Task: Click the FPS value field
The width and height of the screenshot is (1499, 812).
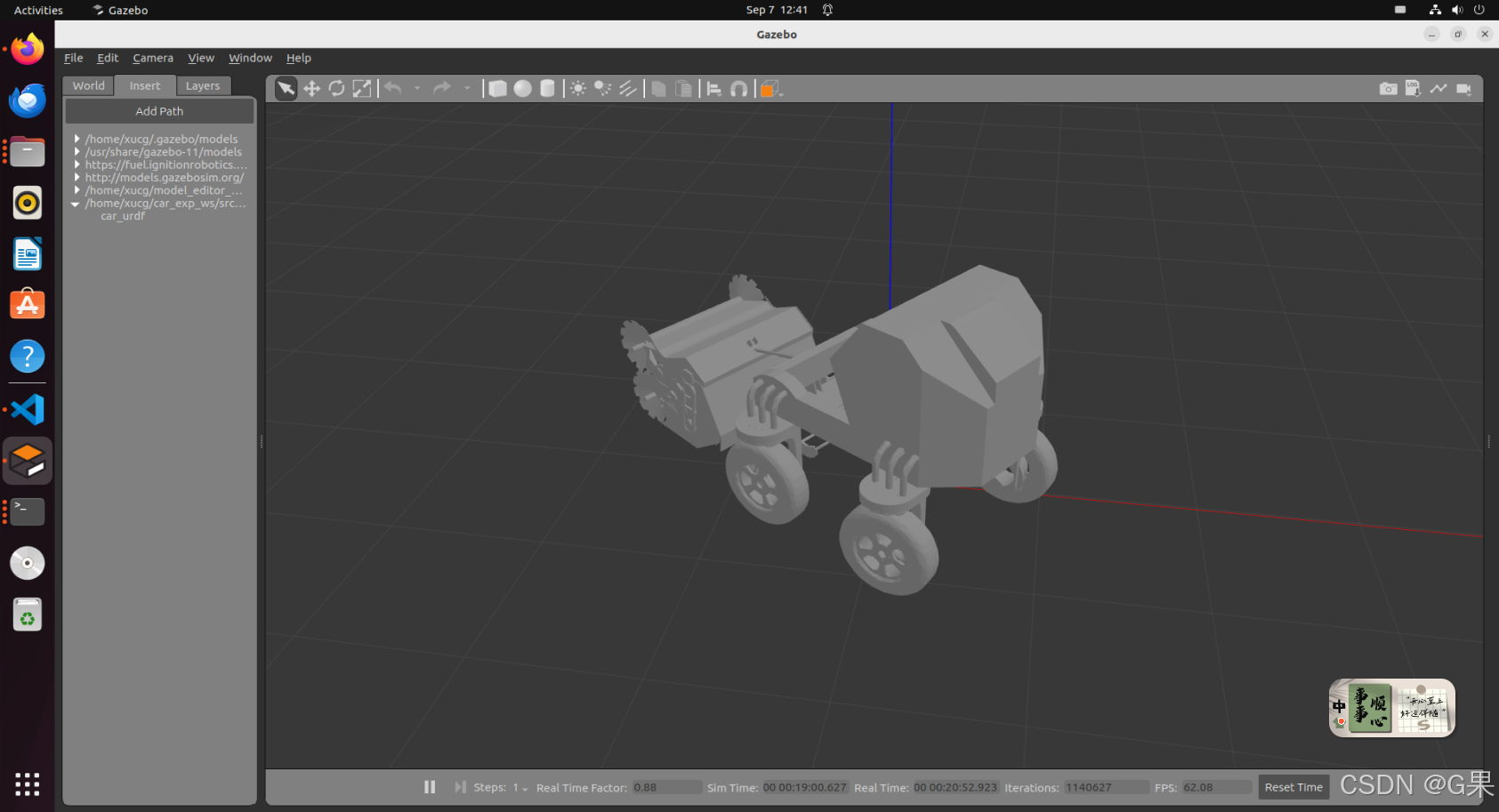Action: (x=1216, y=787)
